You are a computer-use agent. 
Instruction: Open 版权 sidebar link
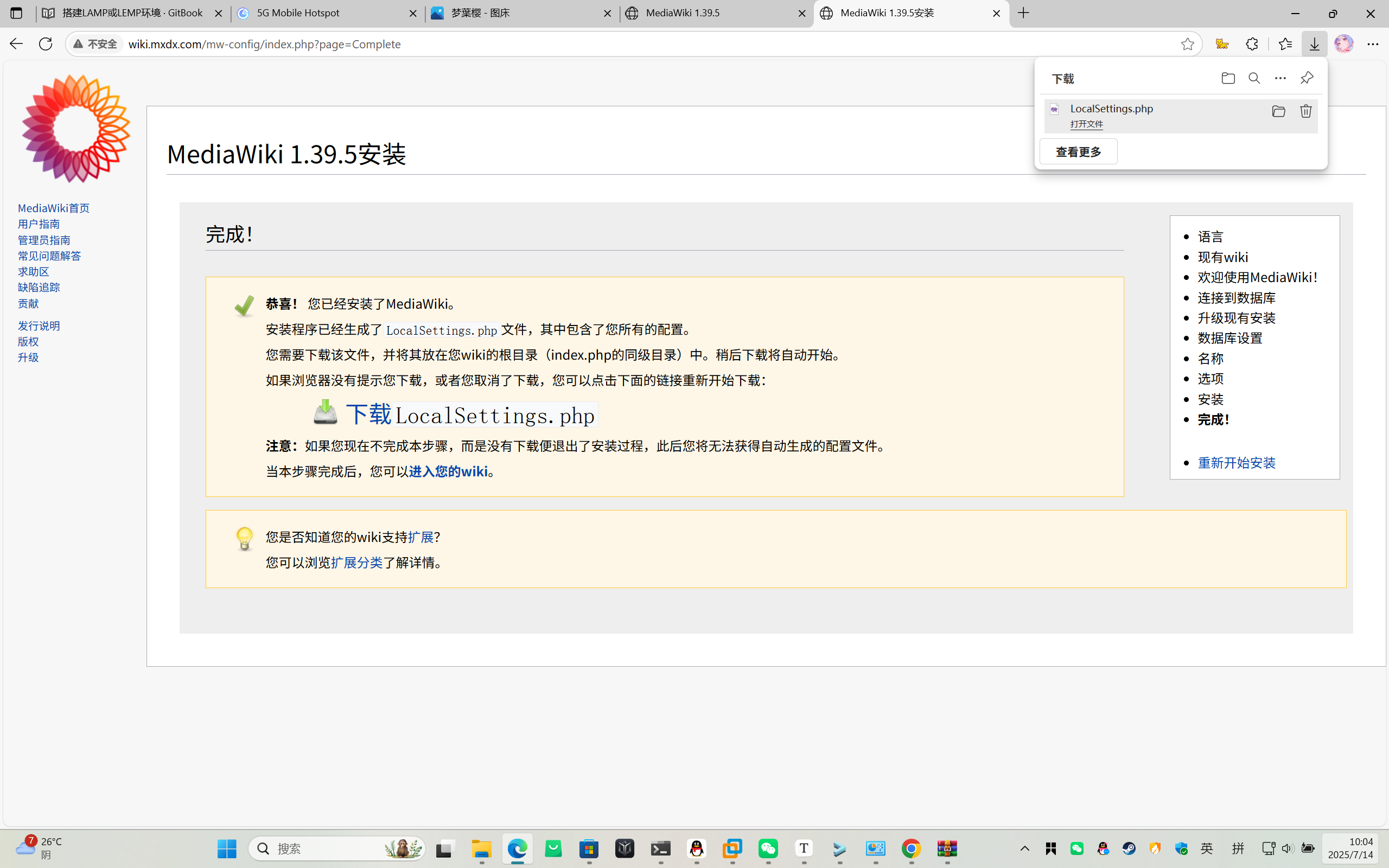tap(28, 342)
